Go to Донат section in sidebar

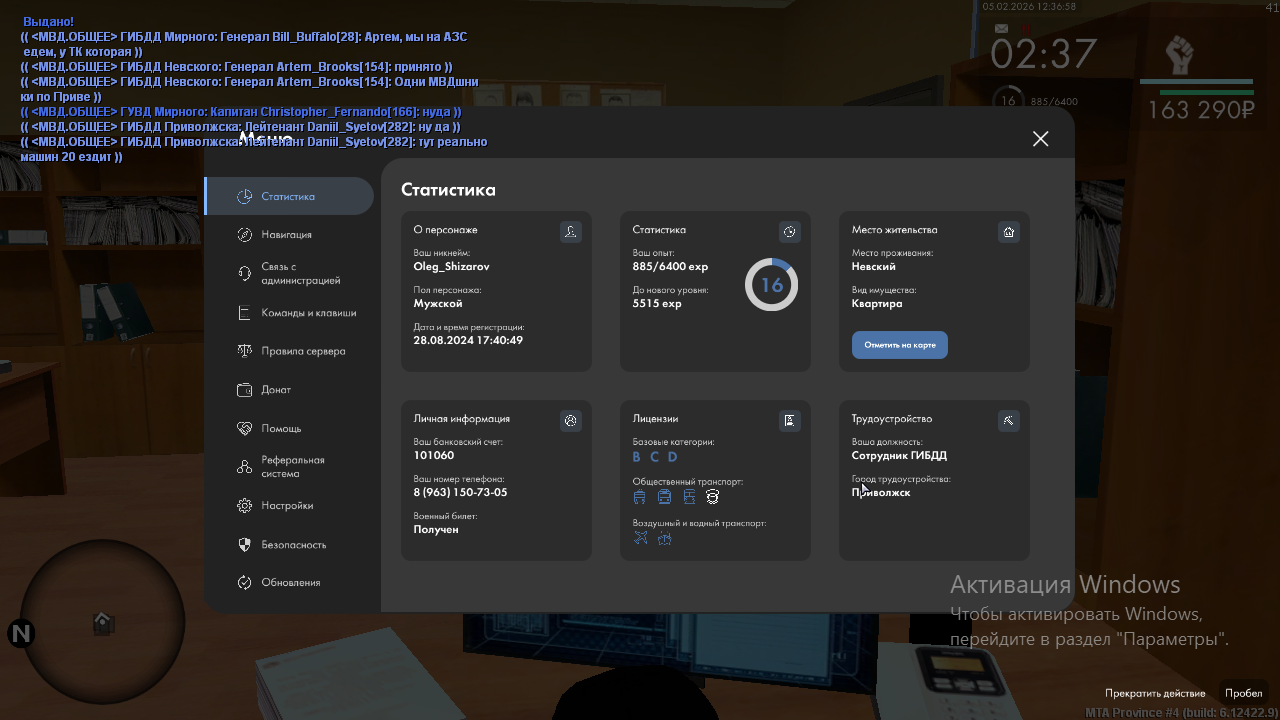click(x=276, y=390)
